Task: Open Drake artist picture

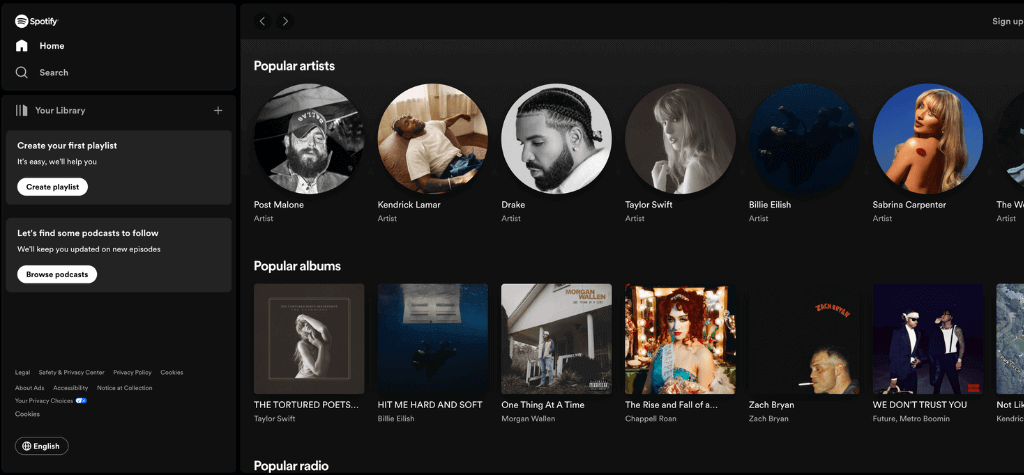Action: (556, 139)
